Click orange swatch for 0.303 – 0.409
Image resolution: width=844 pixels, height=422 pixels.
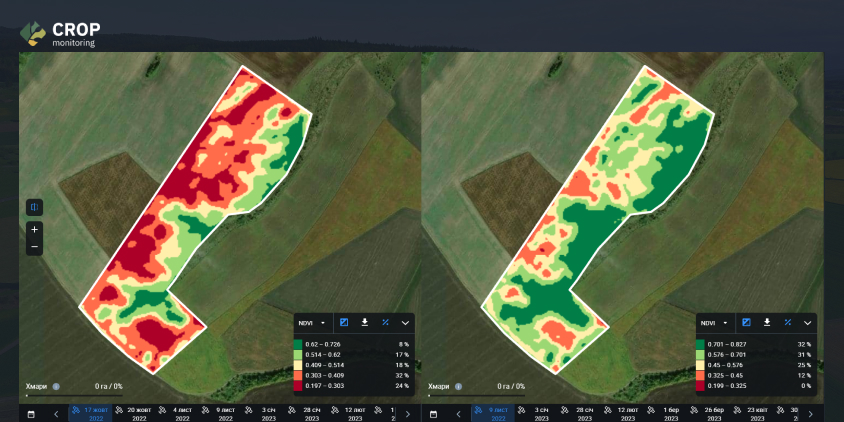pyautogui.click(x=298, y=375)
